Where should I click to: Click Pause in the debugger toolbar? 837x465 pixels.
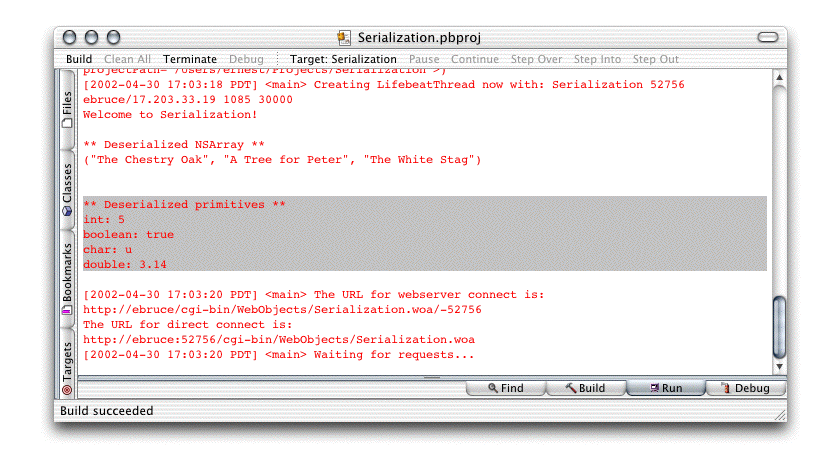[x=424, y=59]
